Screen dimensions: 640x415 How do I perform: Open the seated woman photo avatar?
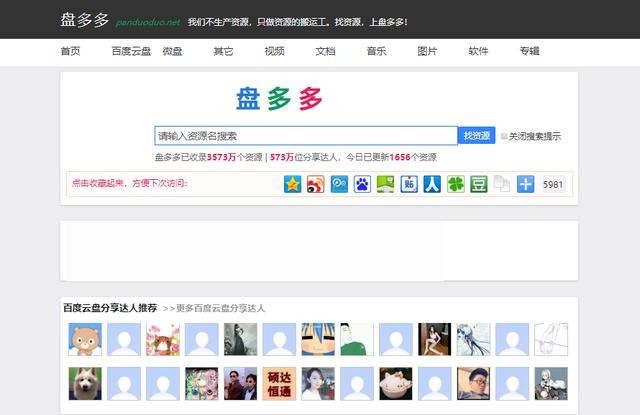(x=434, y=339)
